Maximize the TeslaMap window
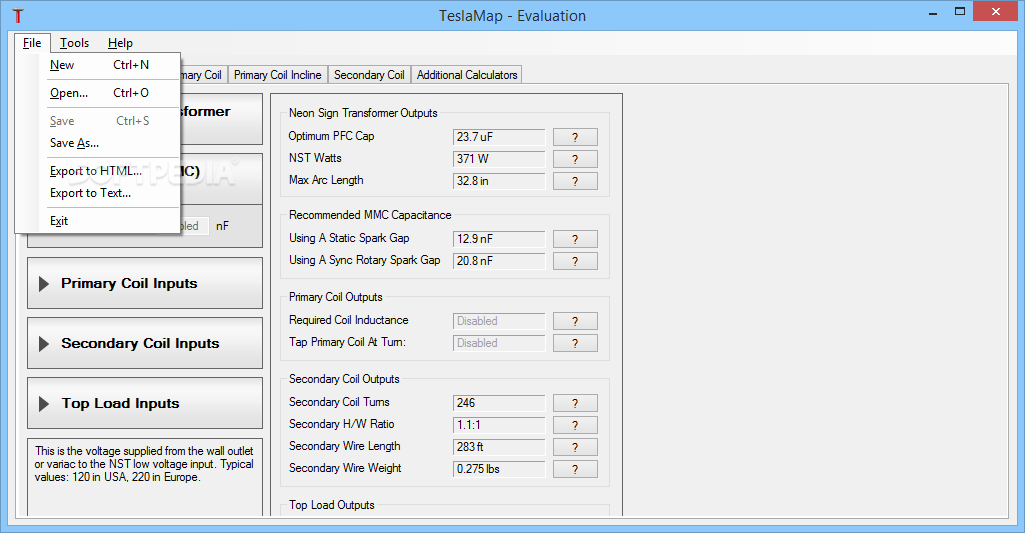The height and width of the screenshot is (533, 1025). [960, 12]
